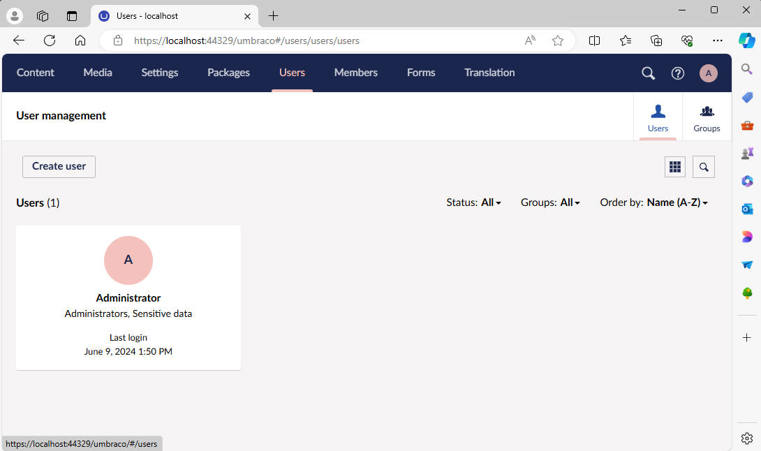Image resolution: width=761 pixels, height=451 pixels.
Task: Open the Administrator user name link
Action: click(x=128, y=298)
